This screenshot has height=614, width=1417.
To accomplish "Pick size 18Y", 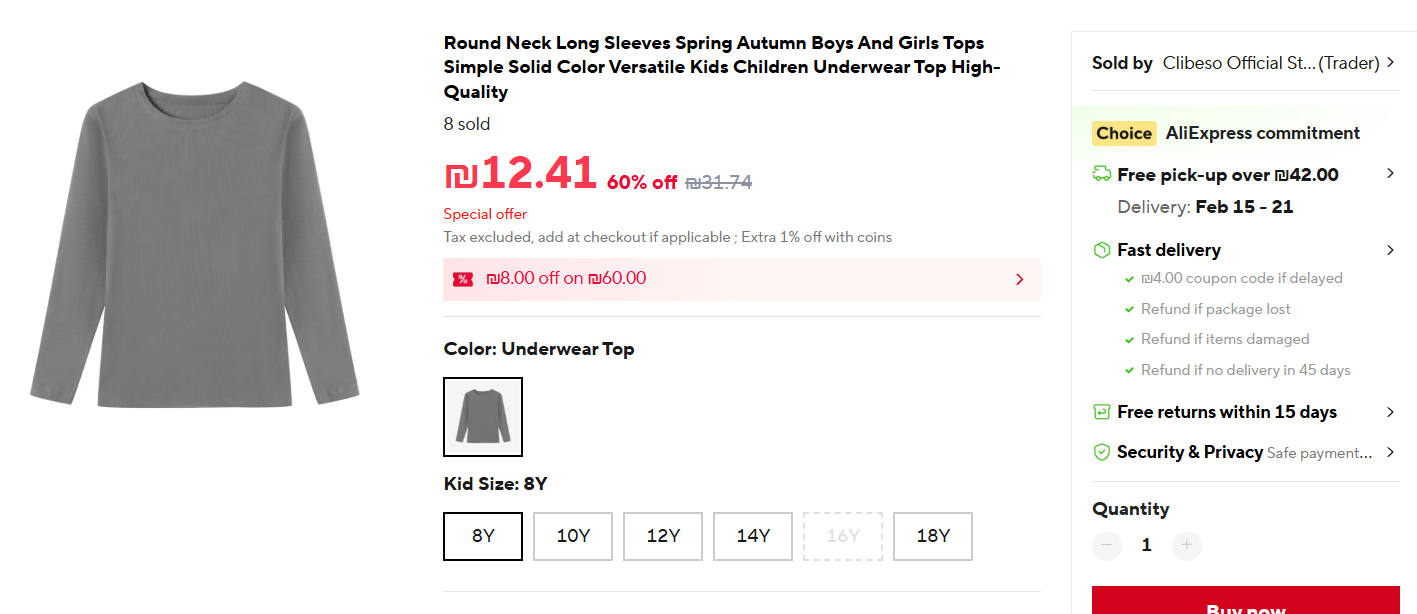I will click(933, 536).
